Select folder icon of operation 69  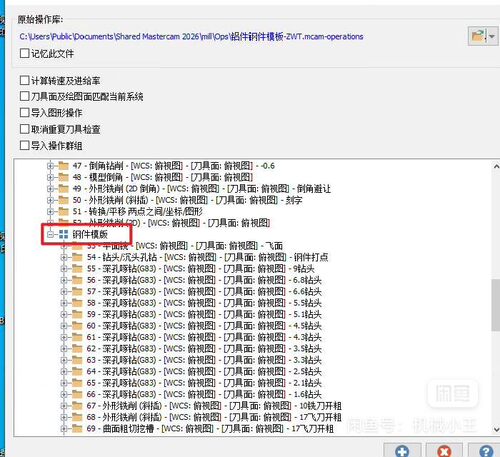coord(77,428)
